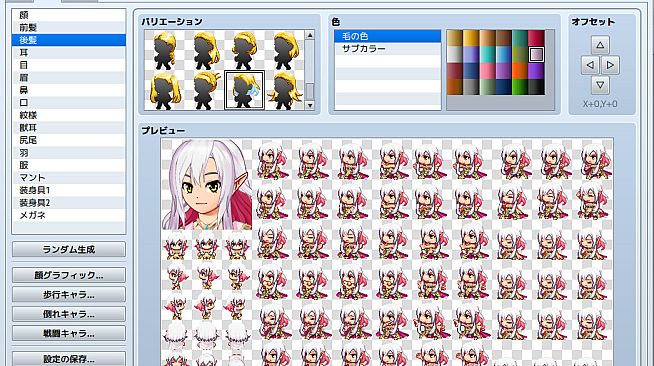Nudge the offset upward with the up arrow
This screenshot has width=654, height=366.
600,45
